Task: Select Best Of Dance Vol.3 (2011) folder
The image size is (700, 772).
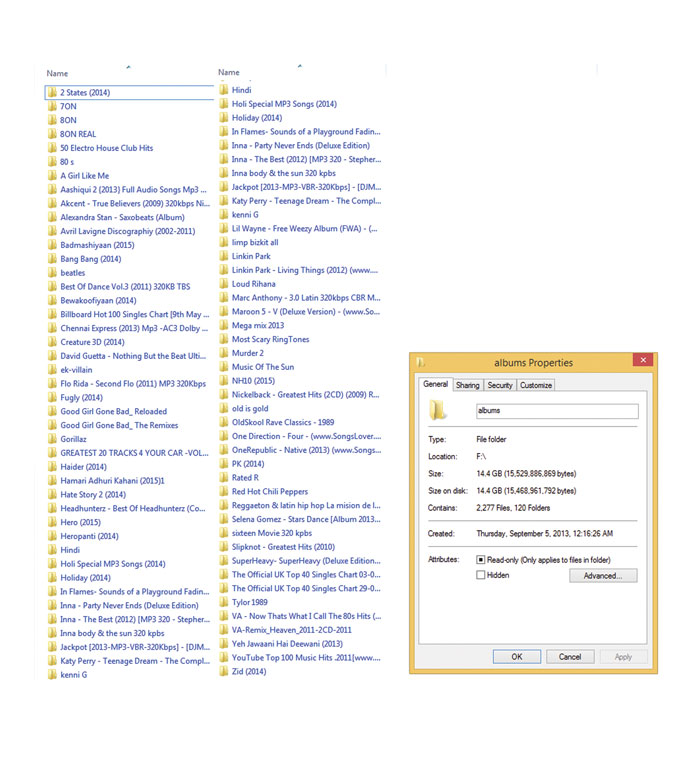Action: pyautogui.click(x=125, y=287)
